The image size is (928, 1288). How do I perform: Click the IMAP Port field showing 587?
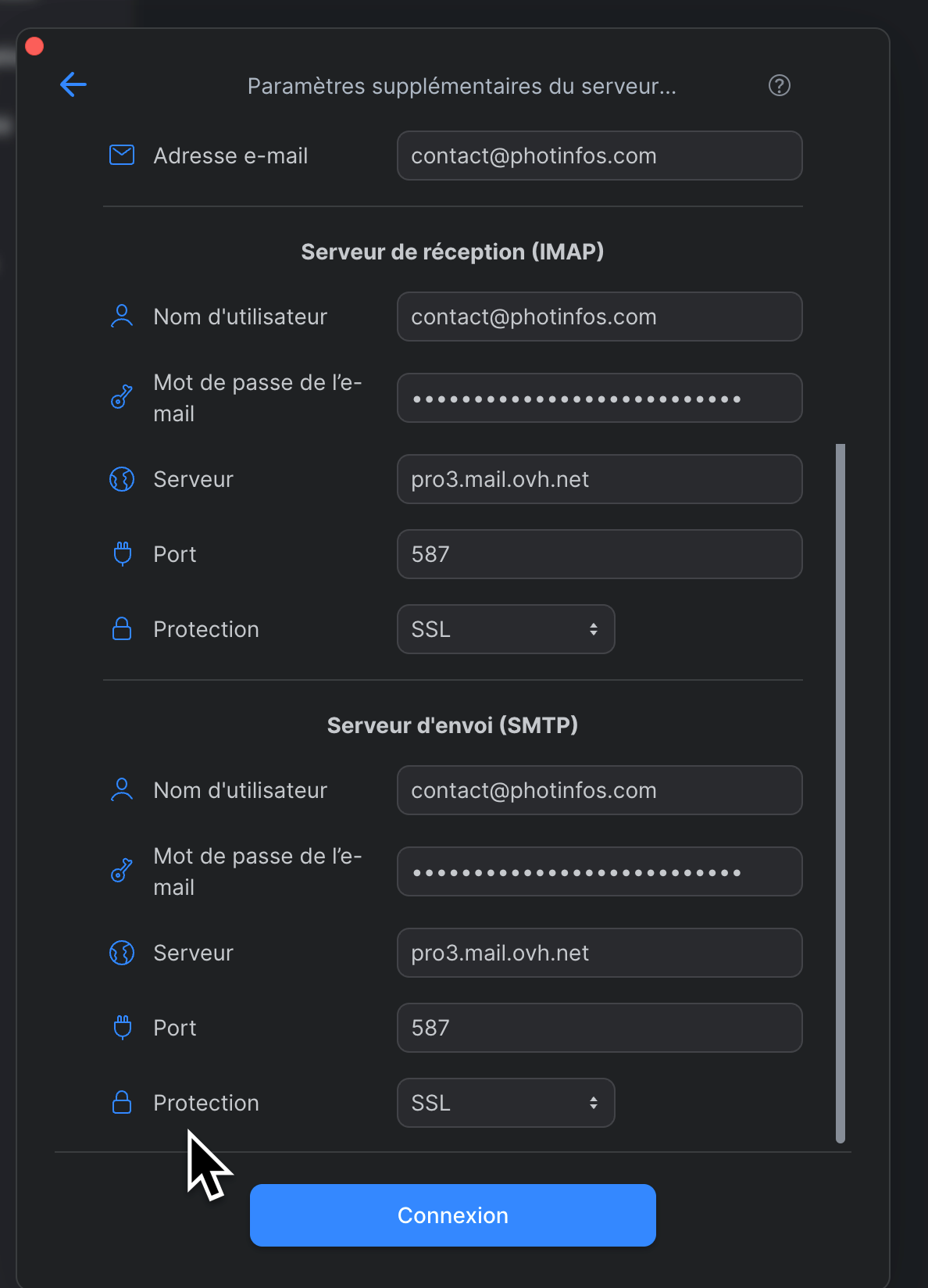click(599, 554)
